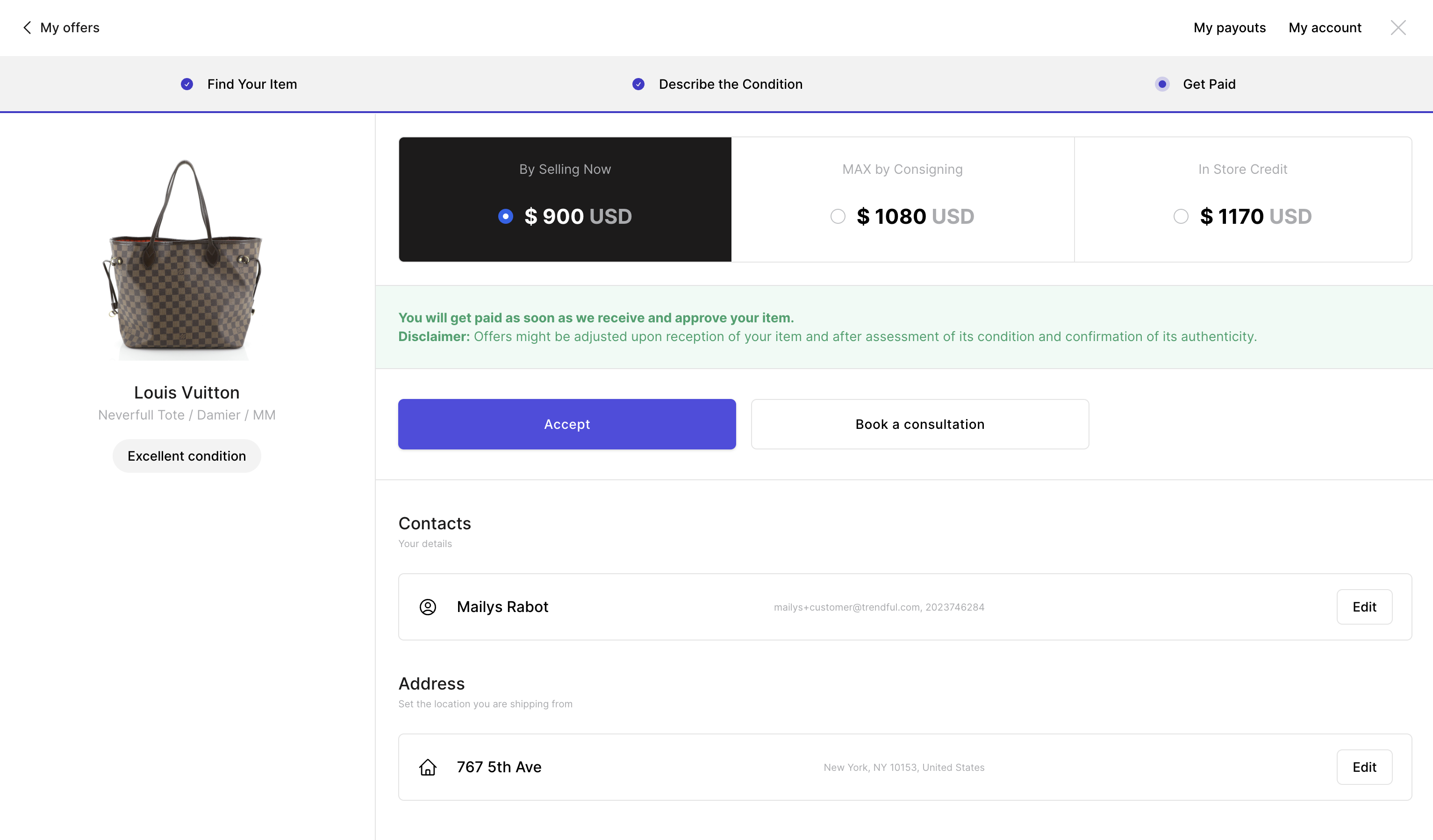
Task: Select the $900 USD Selling Now radio
Action: [x=506, y=216]
